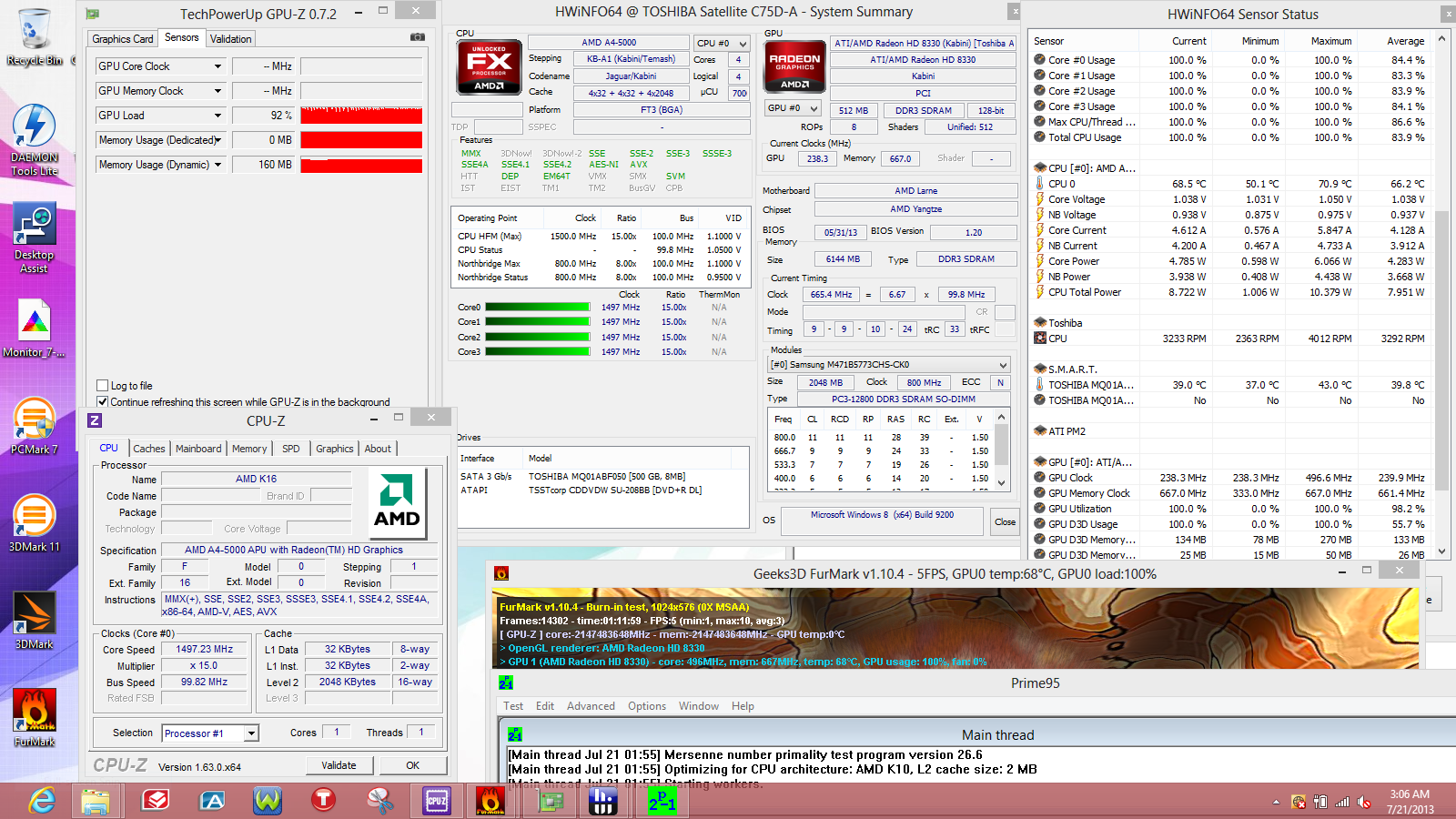This screenshot has width=1456, height=819.
Task: Click the wireless signal tray icon
Action: (x=1342, y=802)
